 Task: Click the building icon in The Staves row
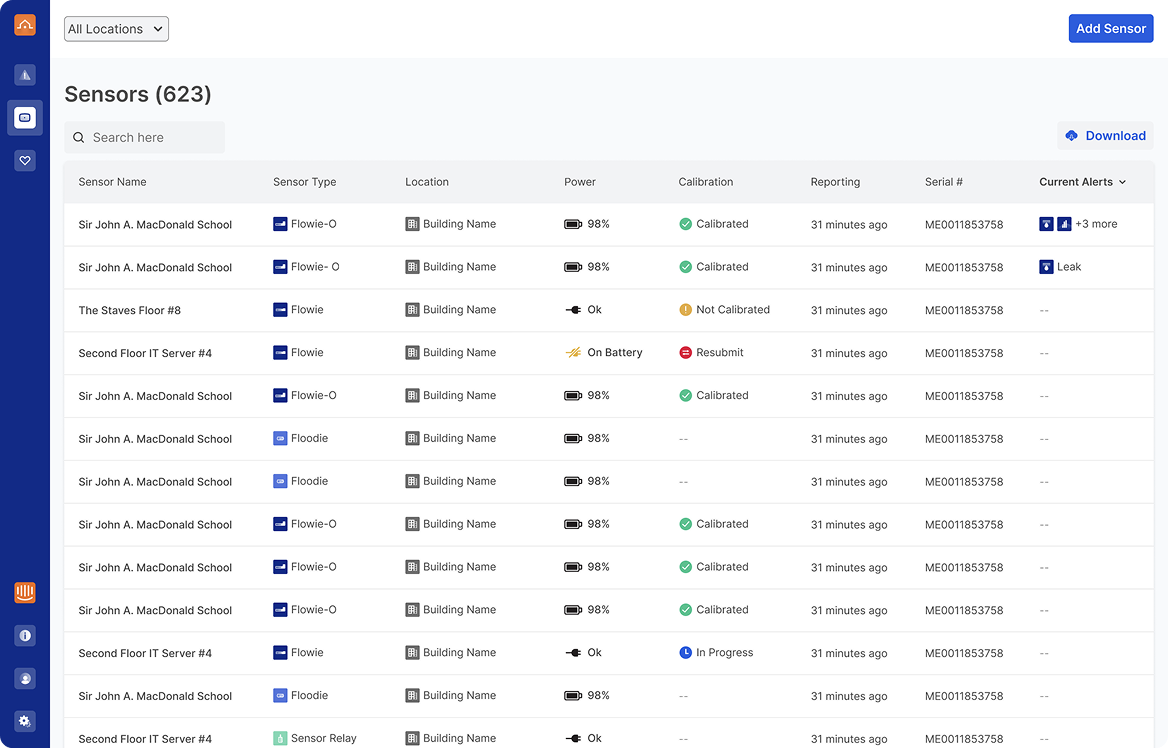pos(412,310)
